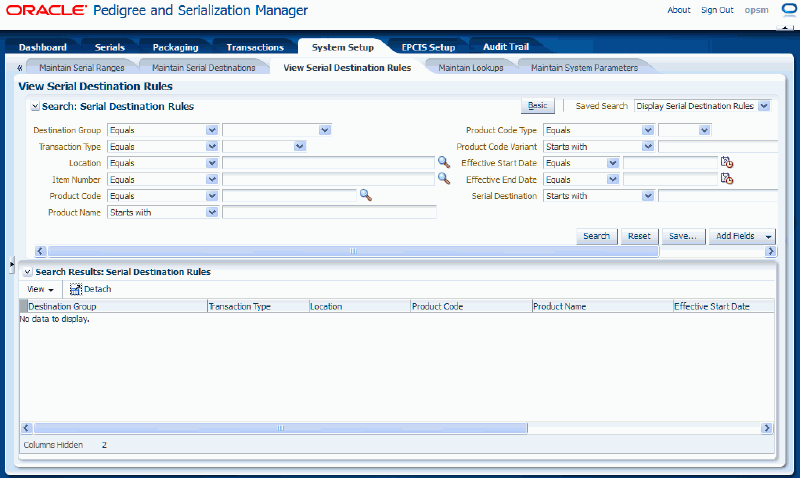
Task: Collapse the Search: Serial Destination Rules section
Action: click(35, 106)
